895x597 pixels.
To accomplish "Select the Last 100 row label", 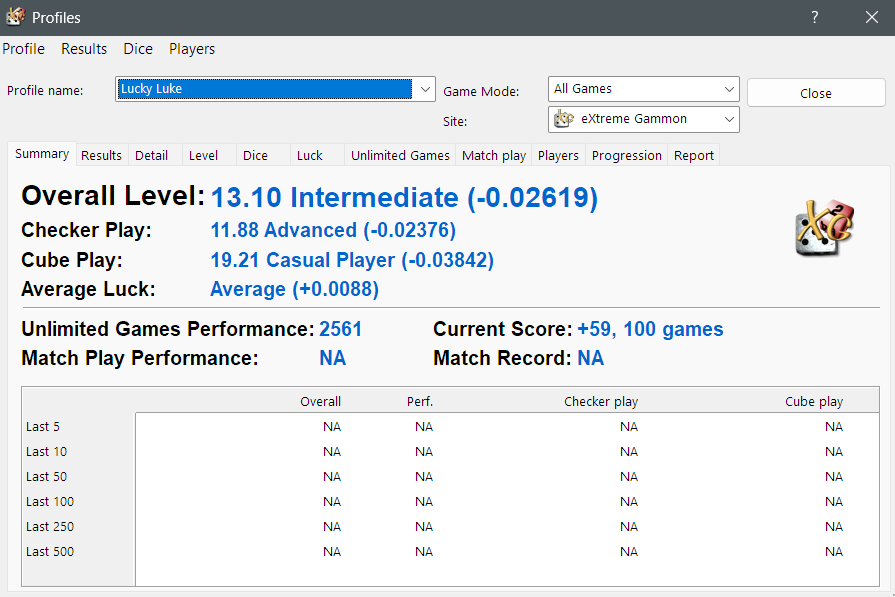I will (x=50, y=502).
